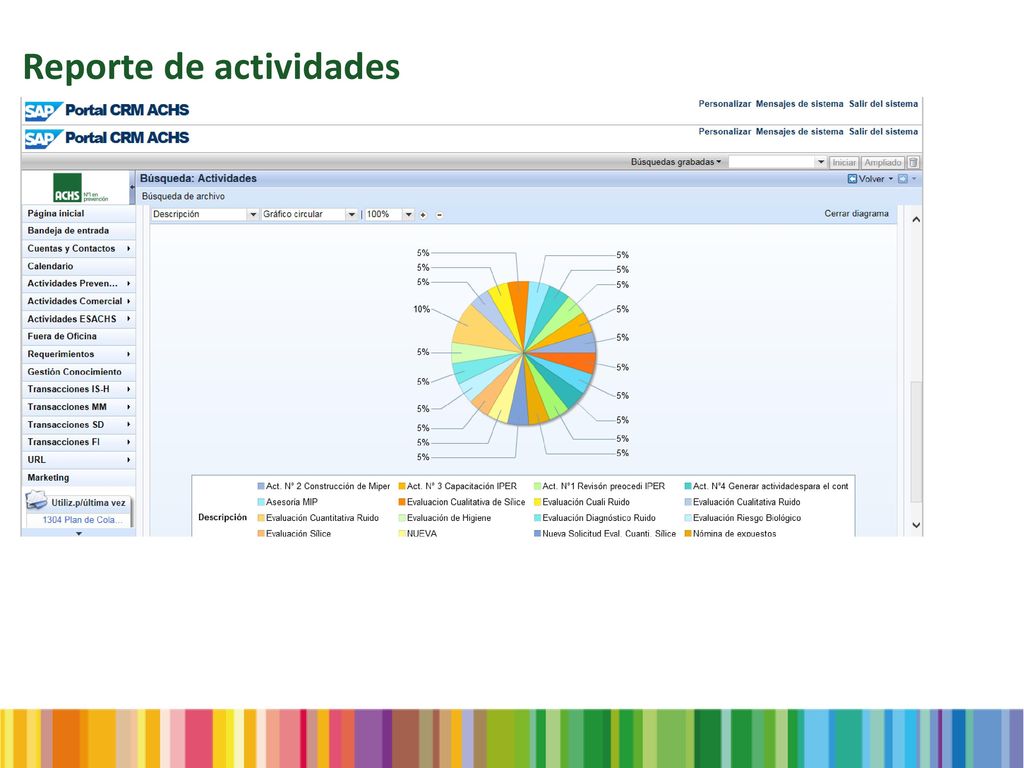
Task: Click the Volver link
Action: 871,179
